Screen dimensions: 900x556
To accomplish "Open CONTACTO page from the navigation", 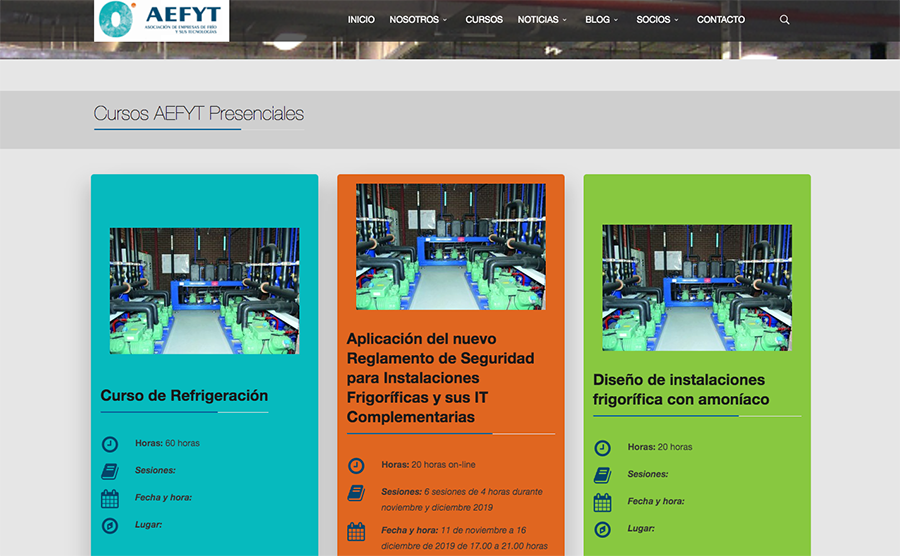I will tap(721, 20).
